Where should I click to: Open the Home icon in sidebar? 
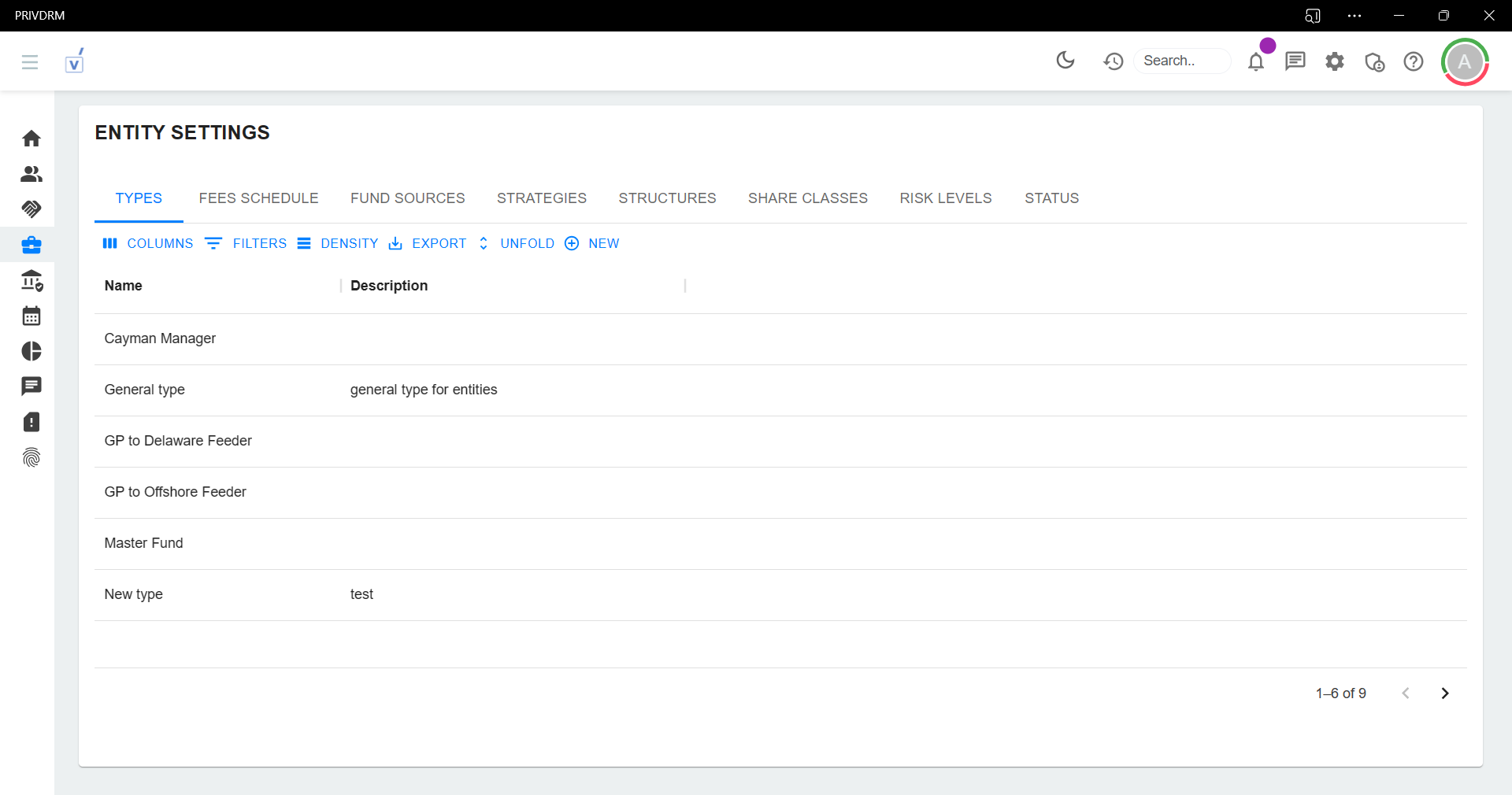pos(31,139)
